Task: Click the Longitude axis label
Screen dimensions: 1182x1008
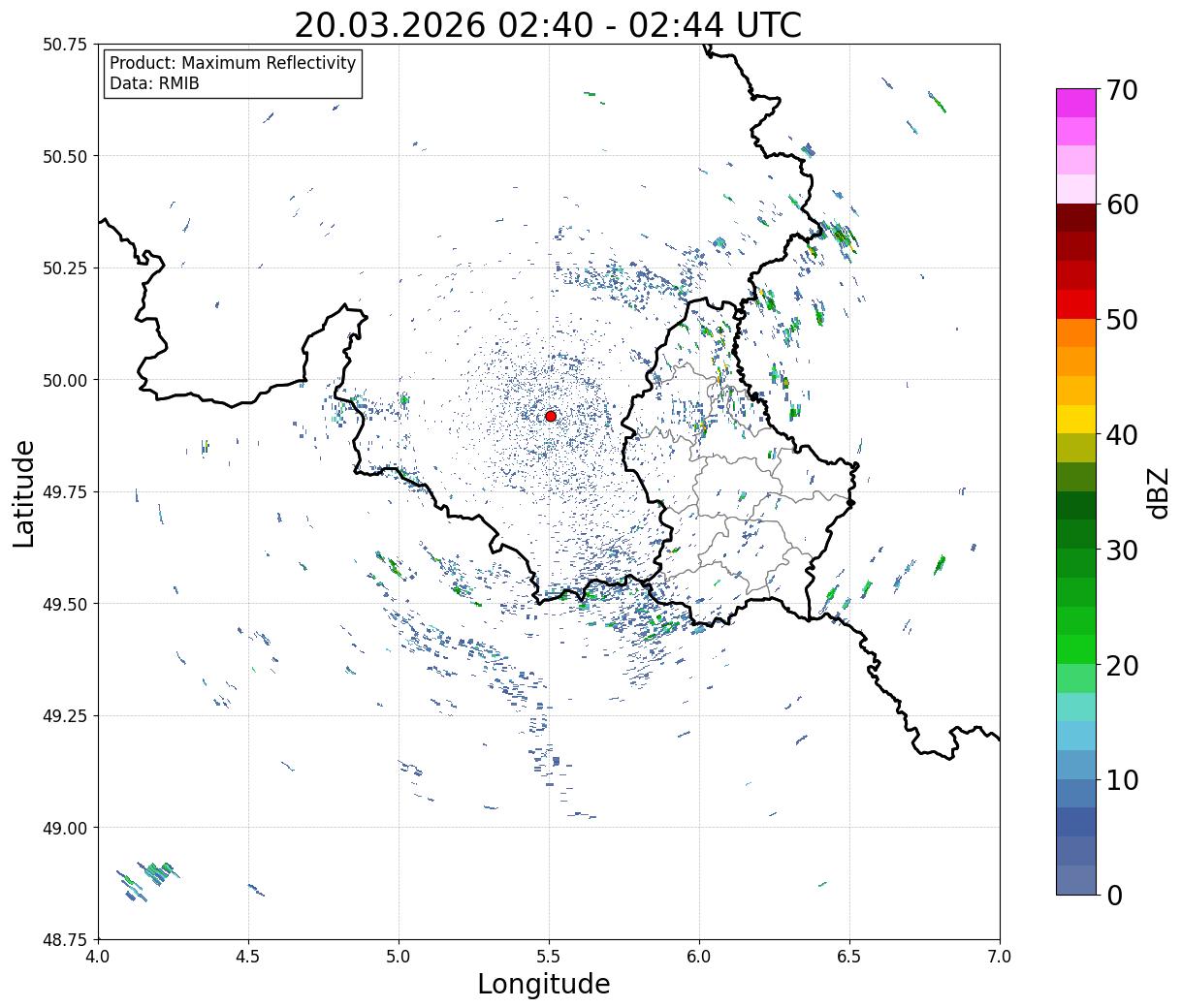Action: click(544, 984)
